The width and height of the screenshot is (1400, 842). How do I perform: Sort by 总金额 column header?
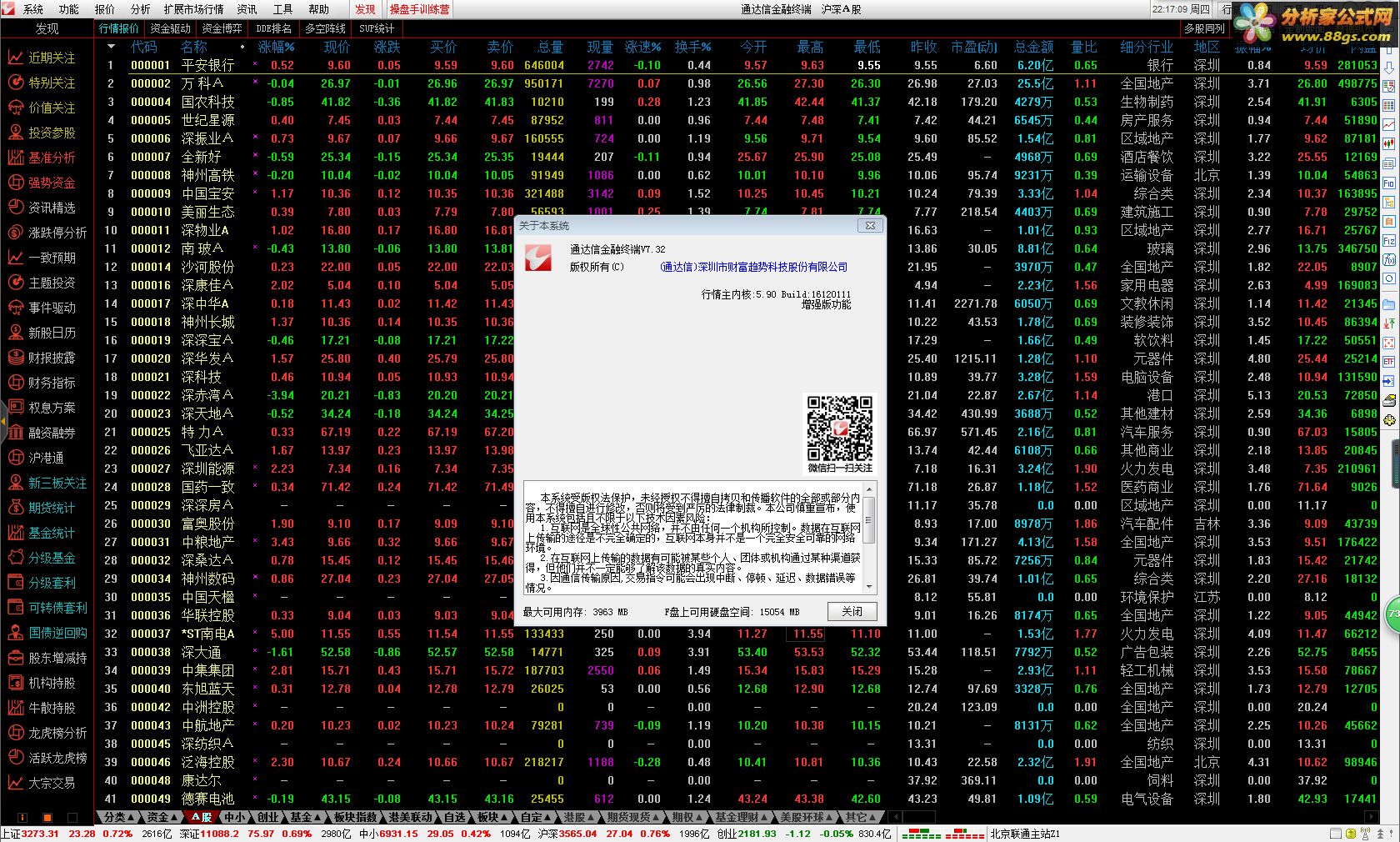click(x=1033, y=48)
